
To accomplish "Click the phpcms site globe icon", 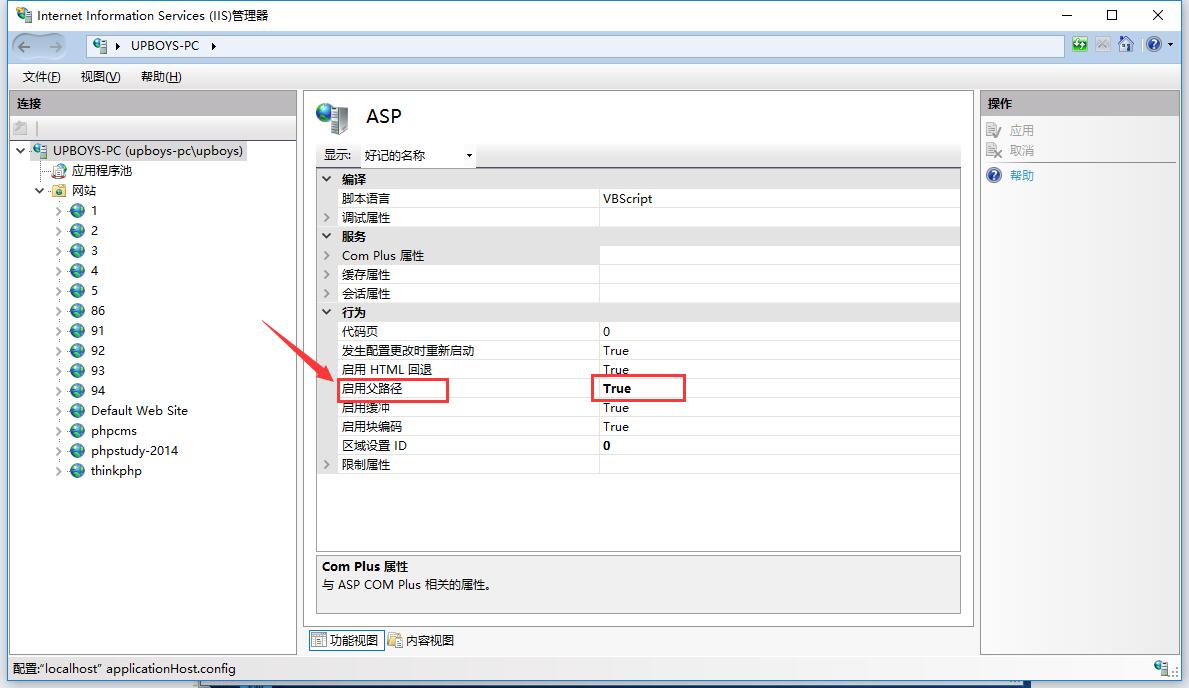I will [77, 431].
